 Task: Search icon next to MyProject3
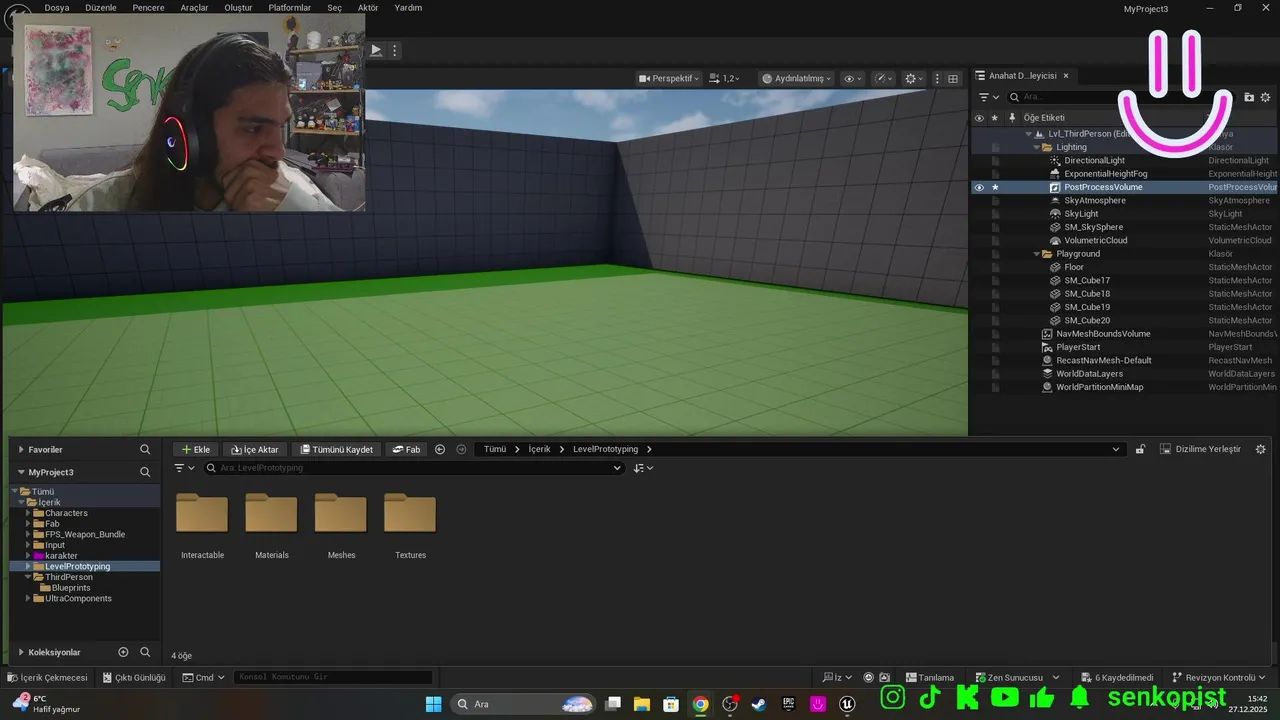[145, 472]
